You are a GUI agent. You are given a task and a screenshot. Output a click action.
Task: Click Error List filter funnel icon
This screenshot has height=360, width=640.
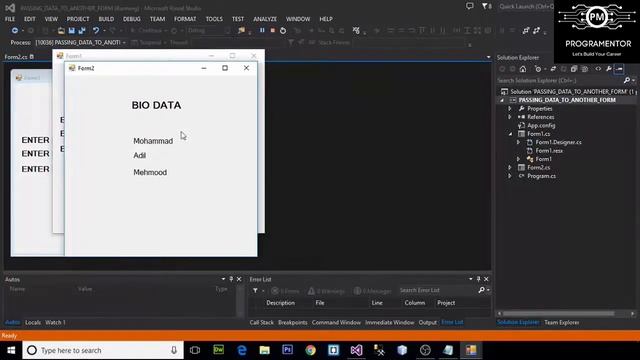tap(255, 291)
